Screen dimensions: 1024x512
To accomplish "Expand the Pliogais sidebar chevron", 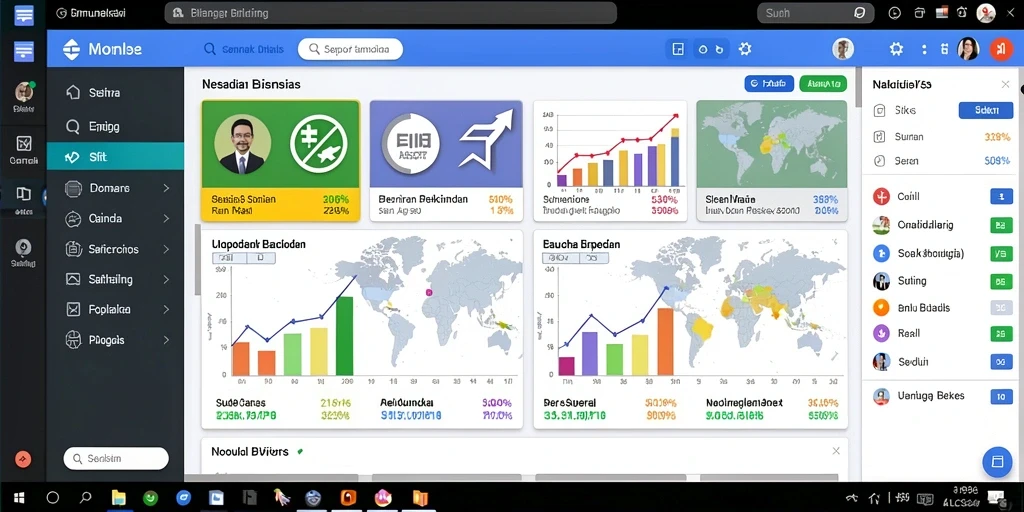I will [x=166, y=340].
